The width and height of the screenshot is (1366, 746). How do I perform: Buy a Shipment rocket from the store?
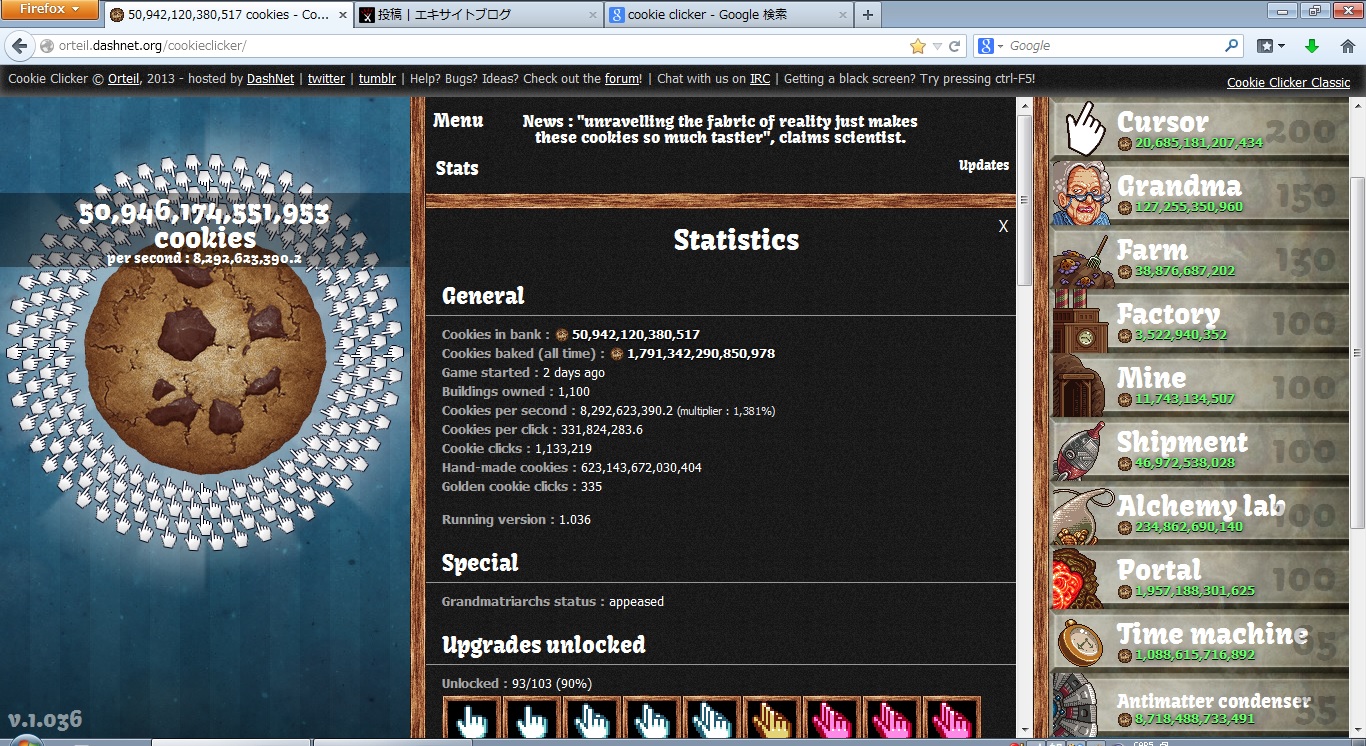click(x=1201, y=449)
